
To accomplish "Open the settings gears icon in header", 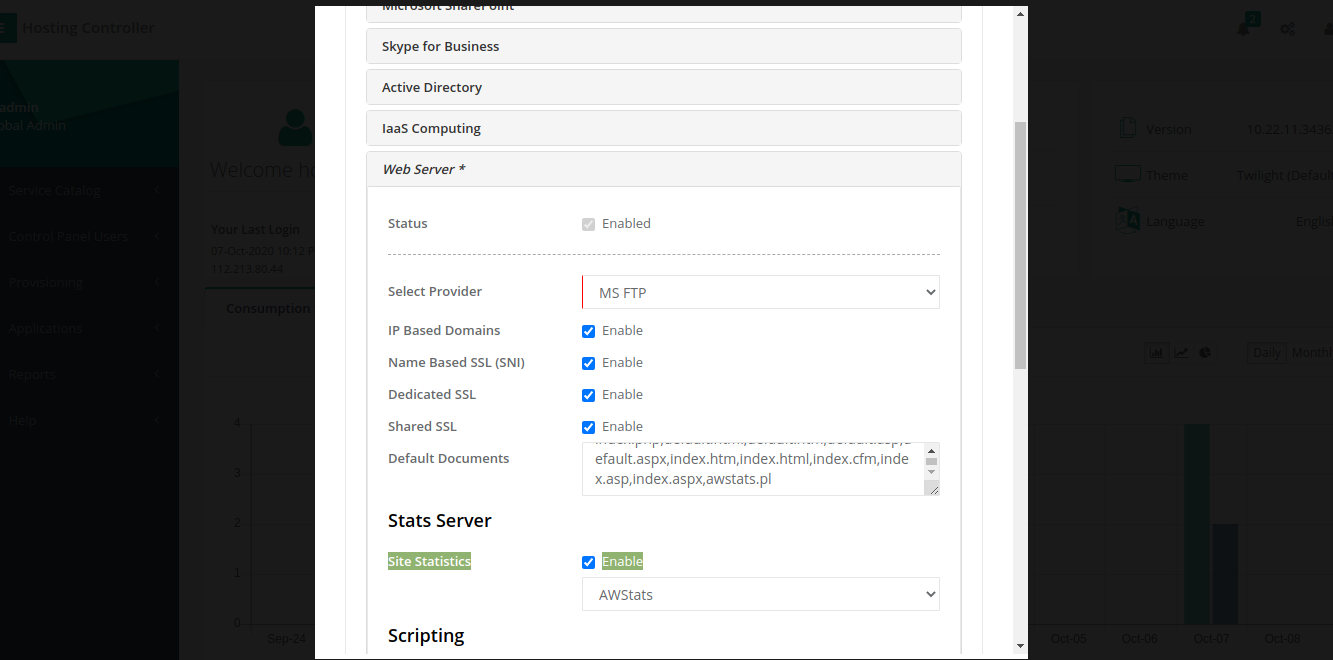I will [1288, 28].
